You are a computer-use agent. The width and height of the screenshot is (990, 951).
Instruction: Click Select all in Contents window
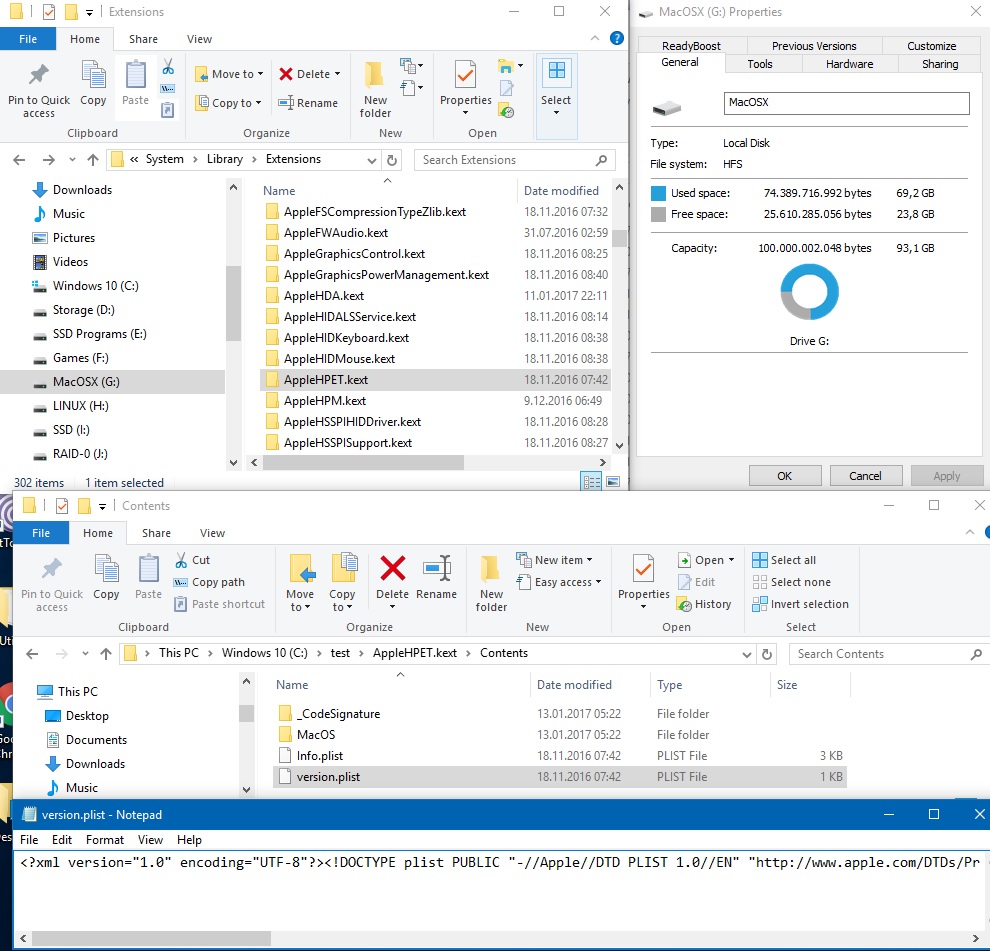click(x=784, y=560)
